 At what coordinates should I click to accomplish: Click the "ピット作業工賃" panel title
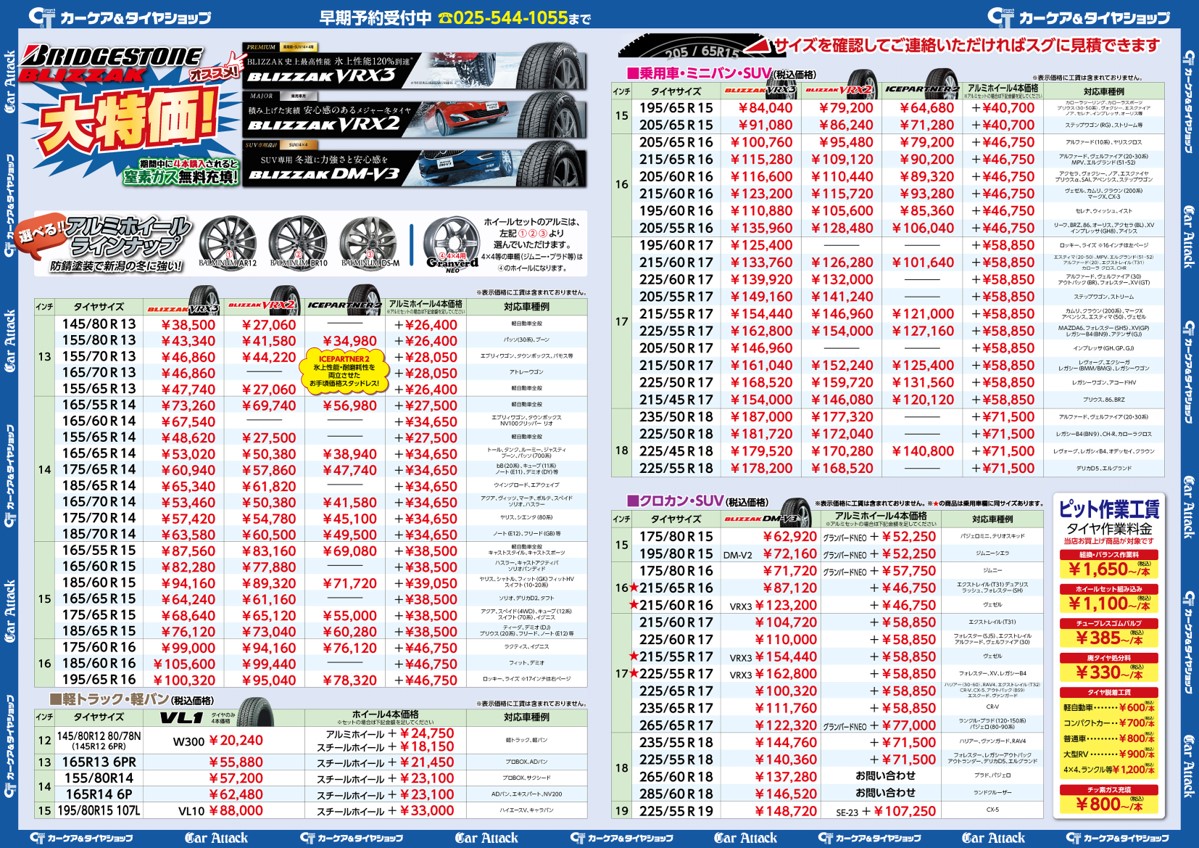click(1109, 509)
